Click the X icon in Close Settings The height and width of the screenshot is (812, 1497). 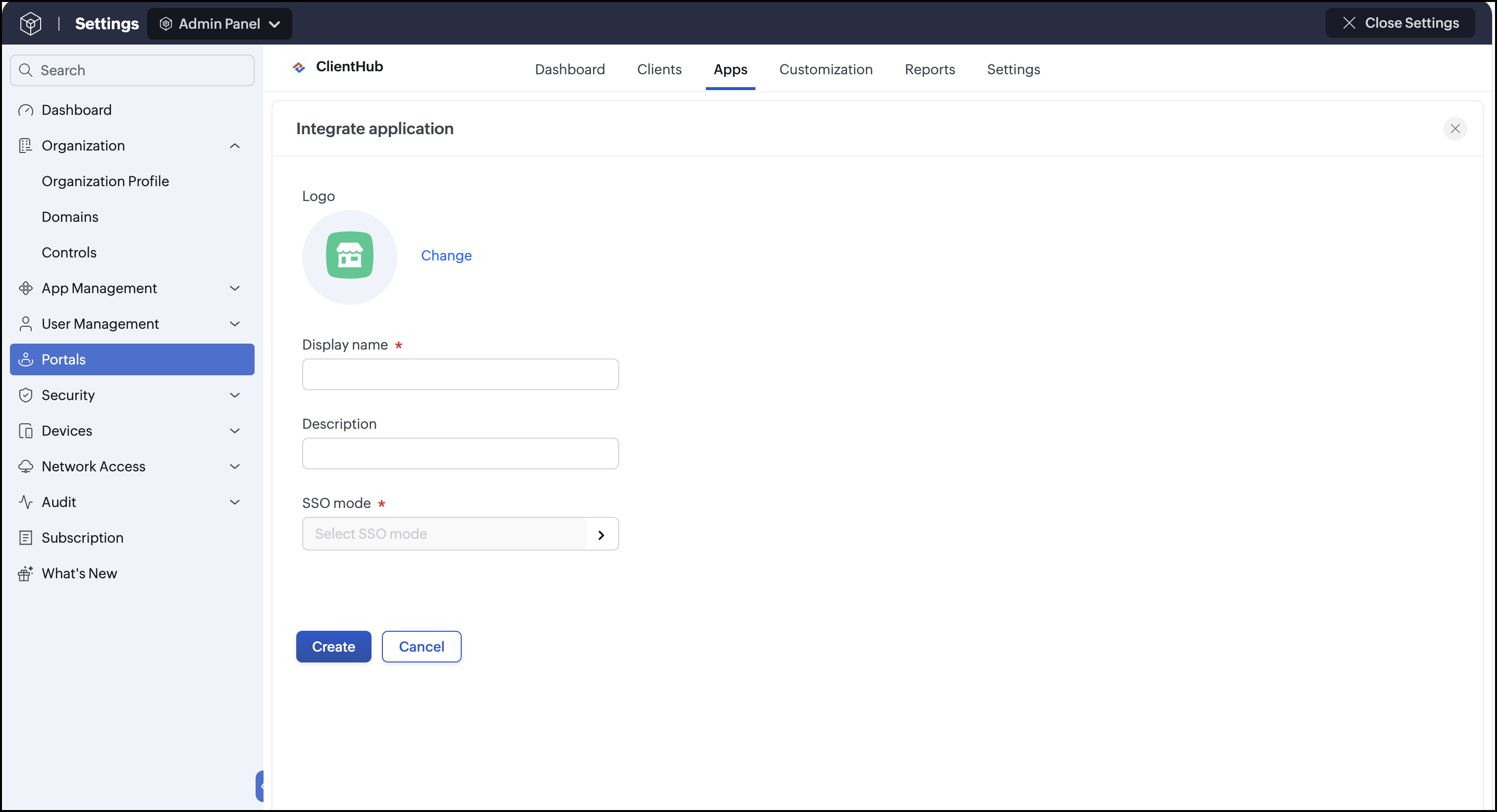coord(1349,23)
